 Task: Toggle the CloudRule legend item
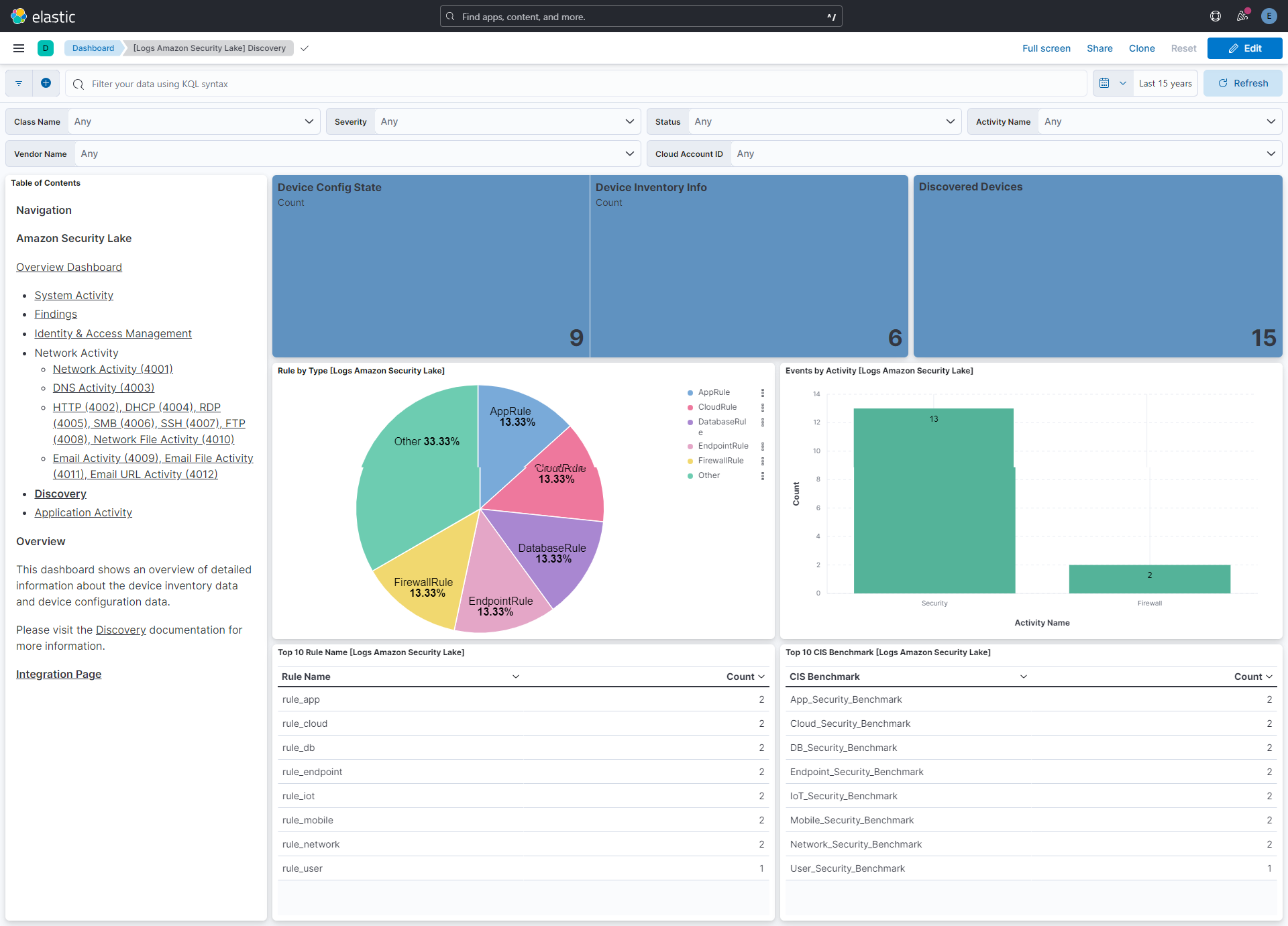tap(716, 407)
